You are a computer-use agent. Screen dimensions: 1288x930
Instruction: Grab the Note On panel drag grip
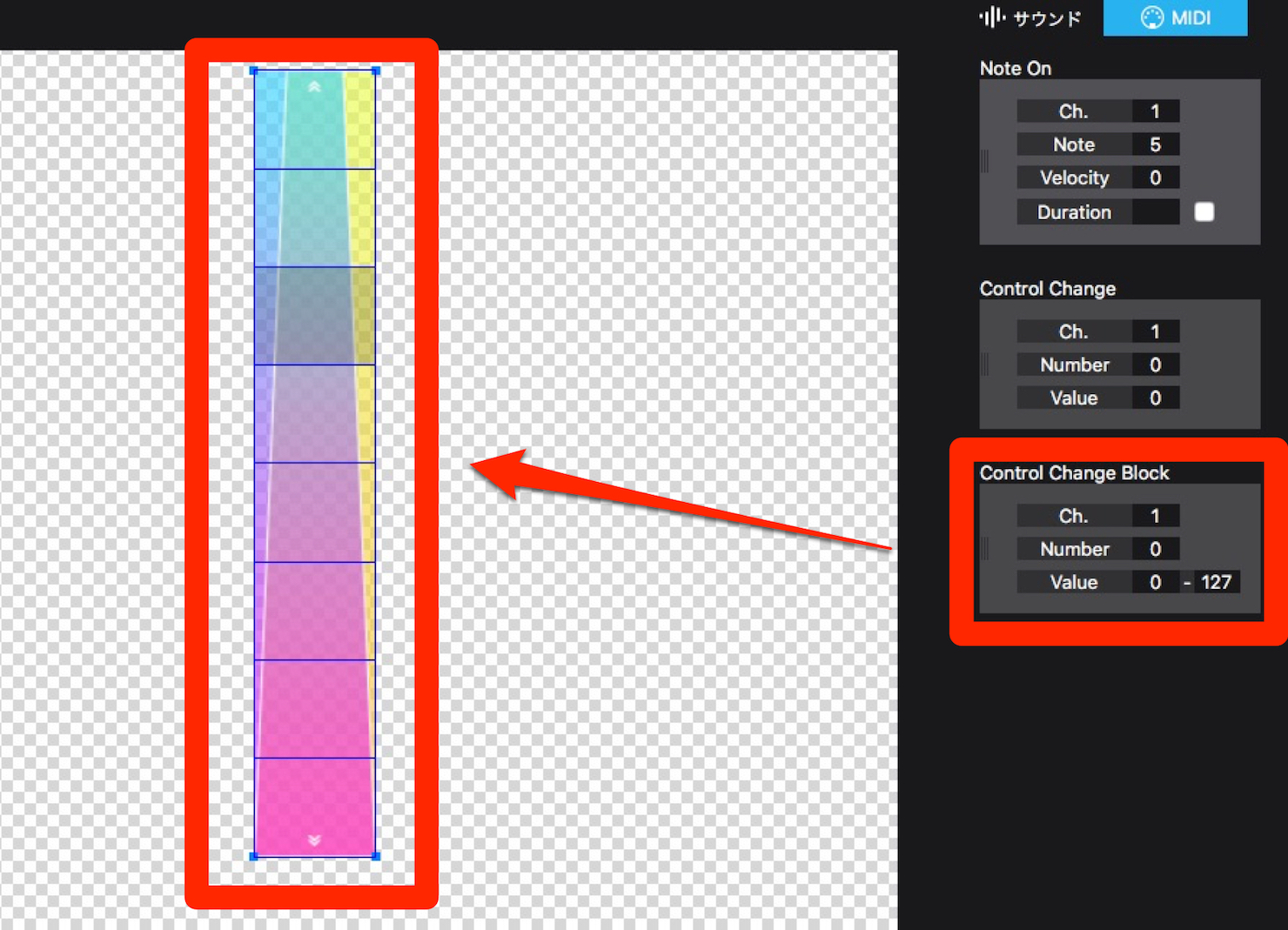pos(985,161)
